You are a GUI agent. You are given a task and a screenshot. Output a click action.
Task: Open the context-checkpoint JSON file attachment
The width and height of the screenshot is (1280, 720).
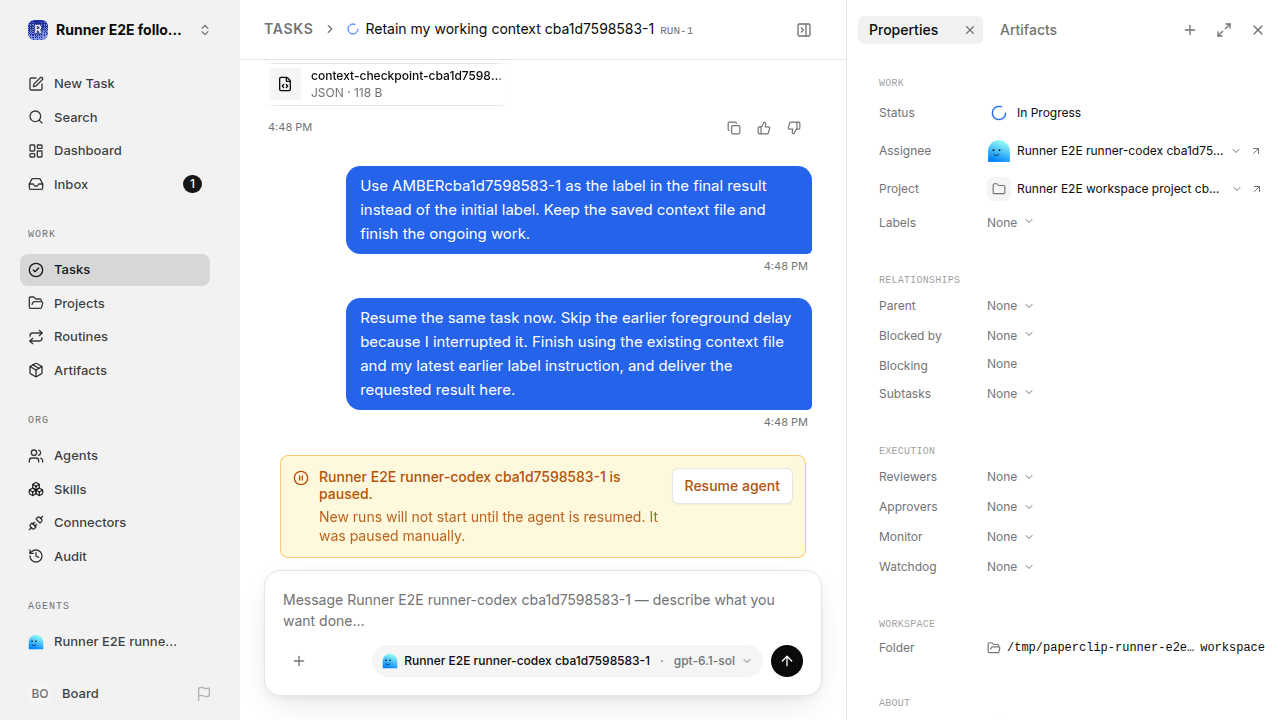(386, 84)
